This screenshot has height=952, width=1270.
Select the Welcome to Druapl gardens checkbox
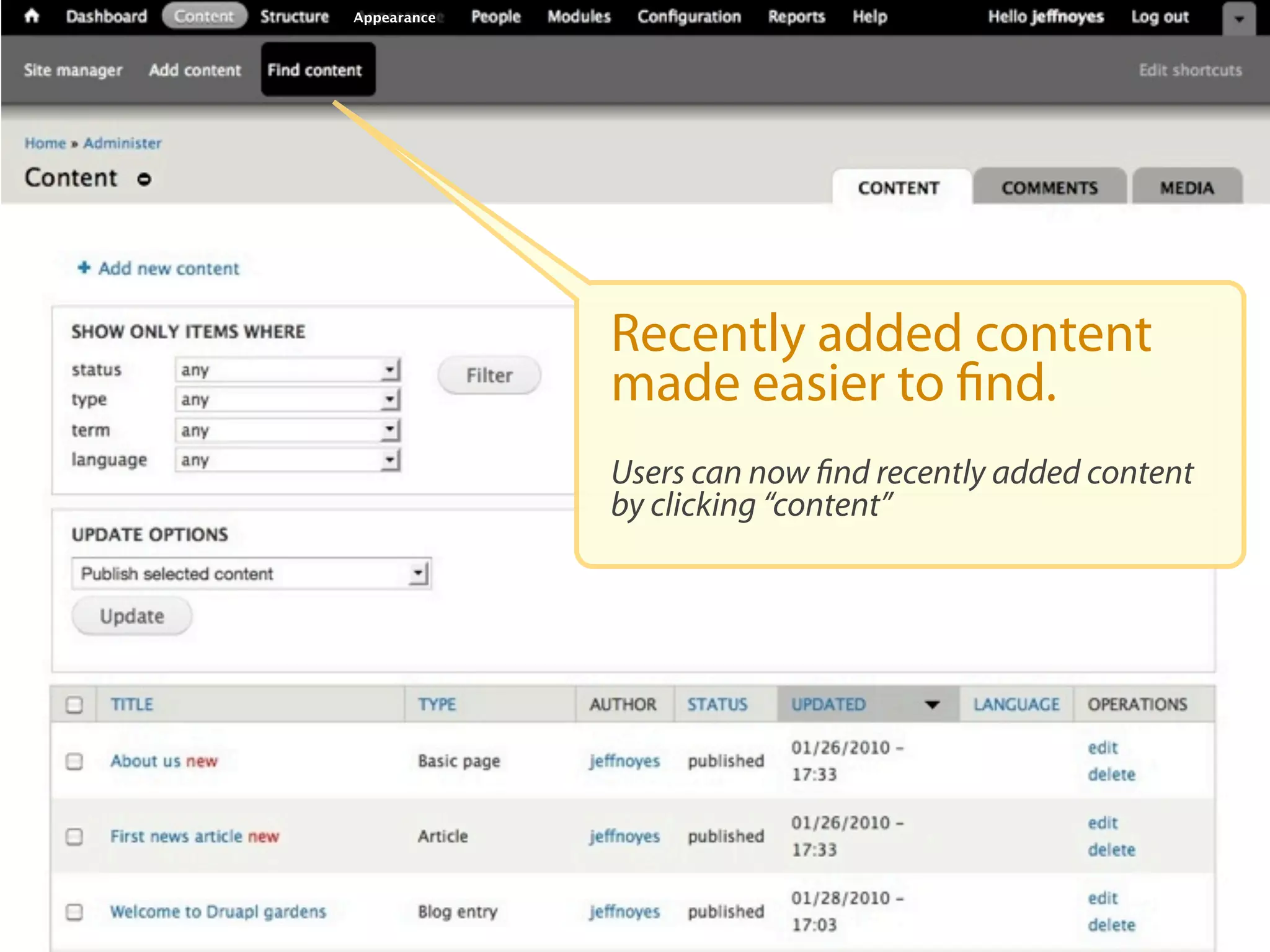pos(74,912)
